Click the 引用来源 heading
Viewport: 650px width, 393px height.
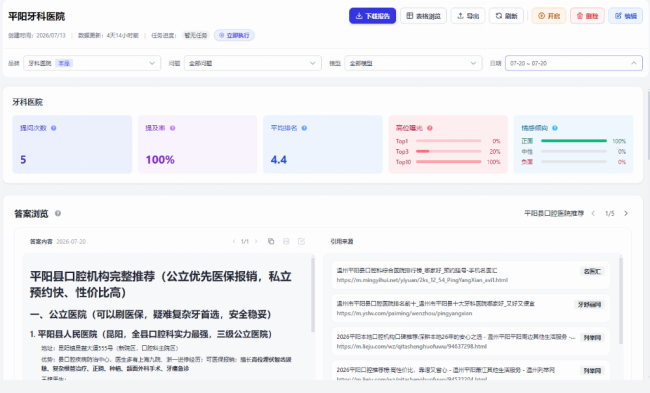pyautogui.click(x=342, y=241)
